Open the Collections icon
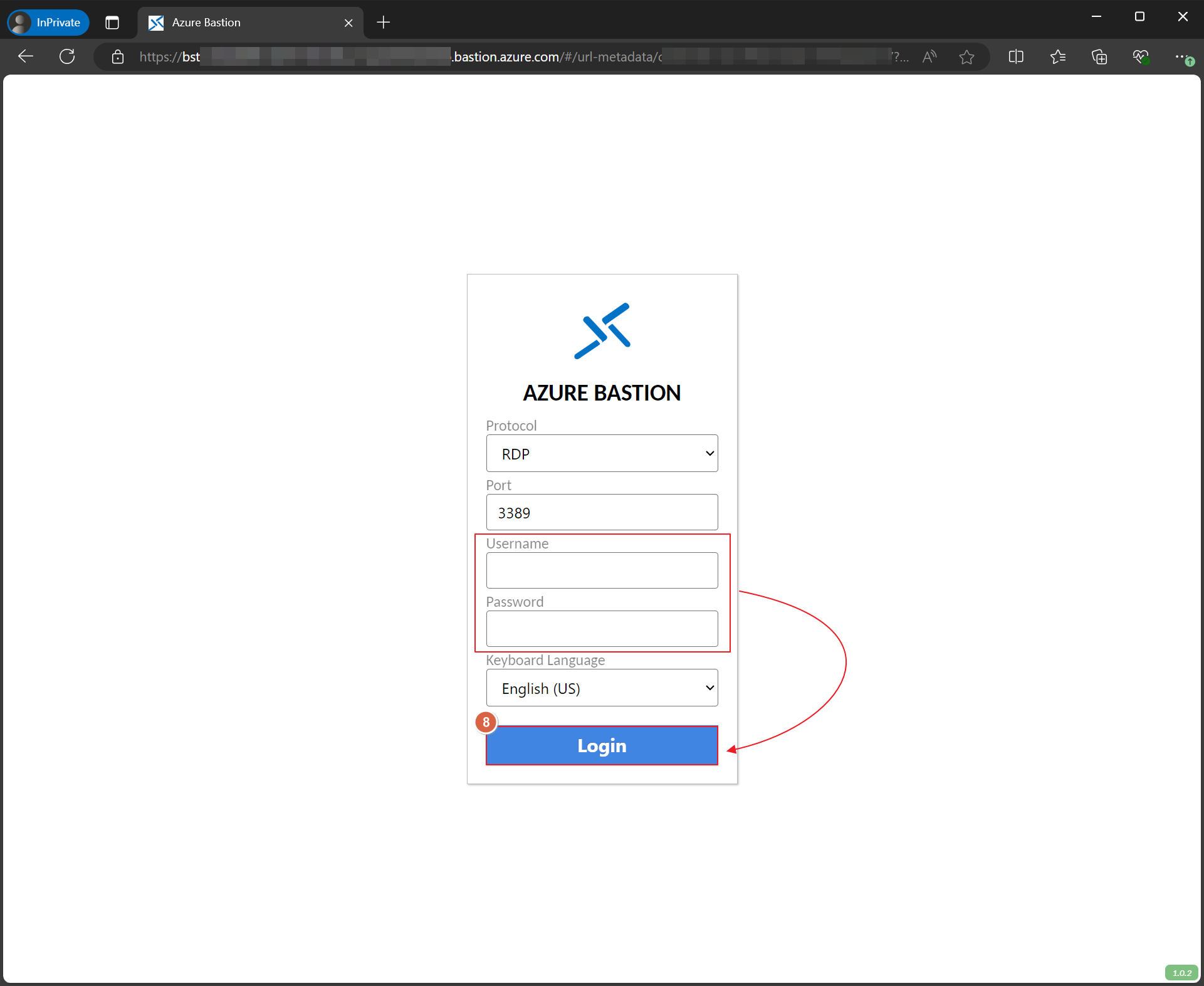Image resolution: width=1204 pixels, height=986 pixels. pyautogui.click(x=1099, y=57)
